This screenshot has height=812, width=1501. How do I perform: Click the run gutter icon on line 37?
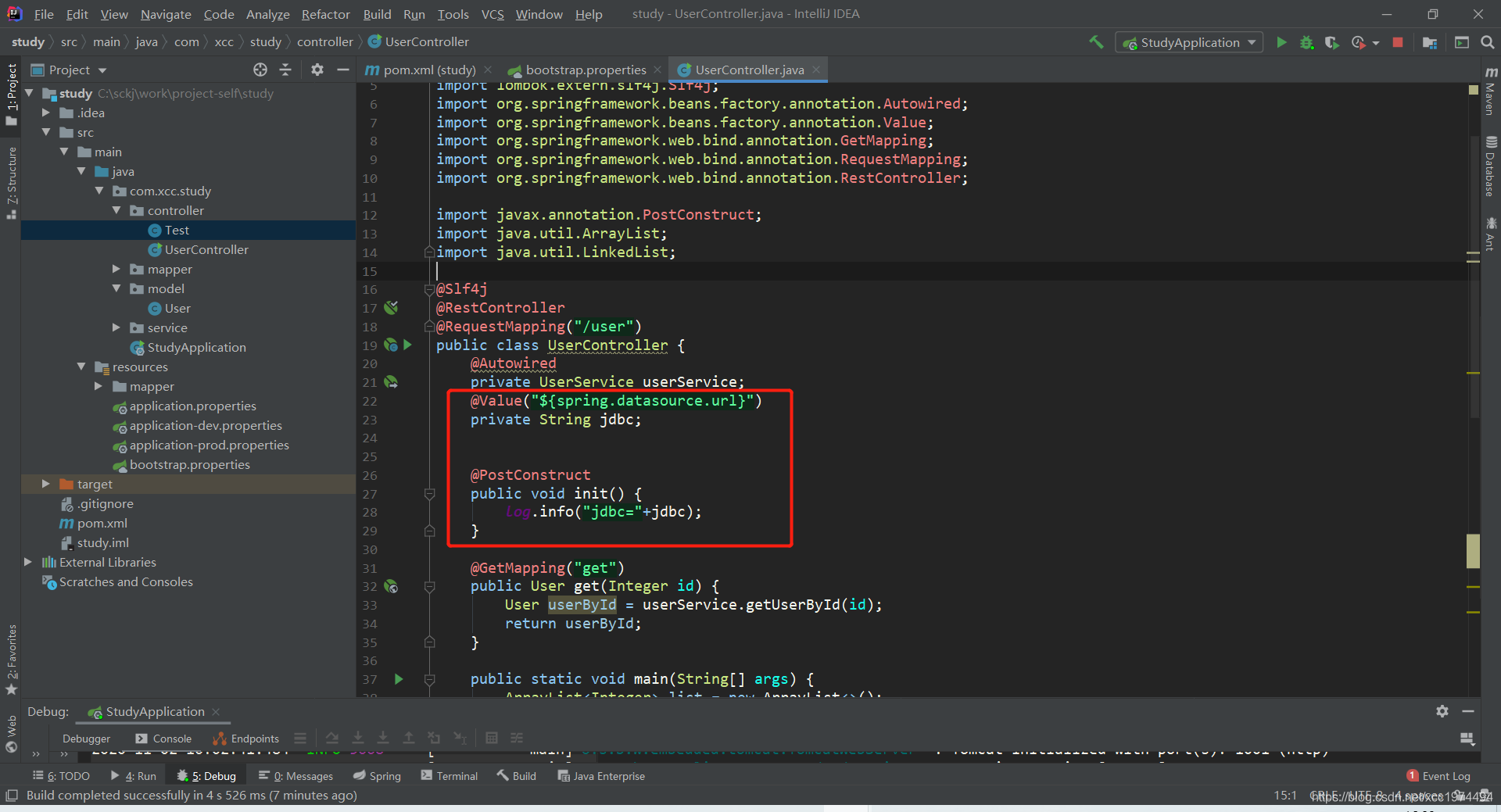click(399, 679)
